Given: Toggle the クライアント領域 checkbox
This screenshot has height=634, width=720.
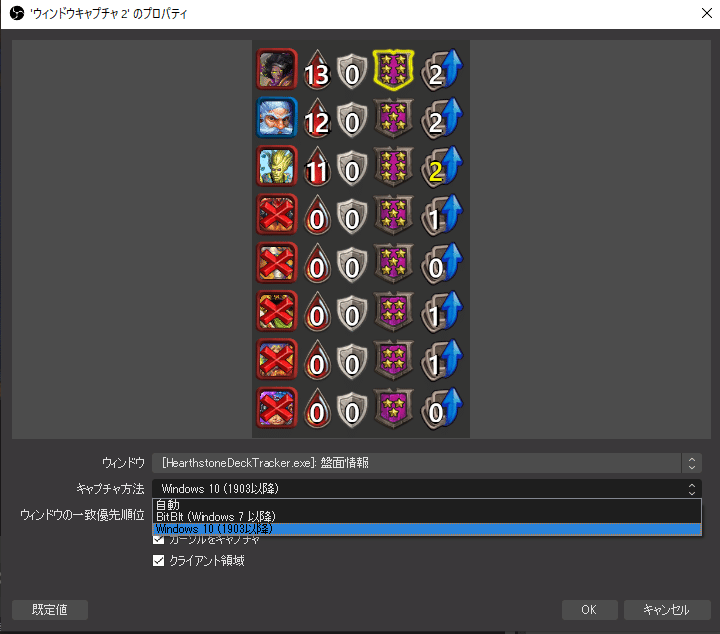Looking at the screenshot, I should pos(158,561).
